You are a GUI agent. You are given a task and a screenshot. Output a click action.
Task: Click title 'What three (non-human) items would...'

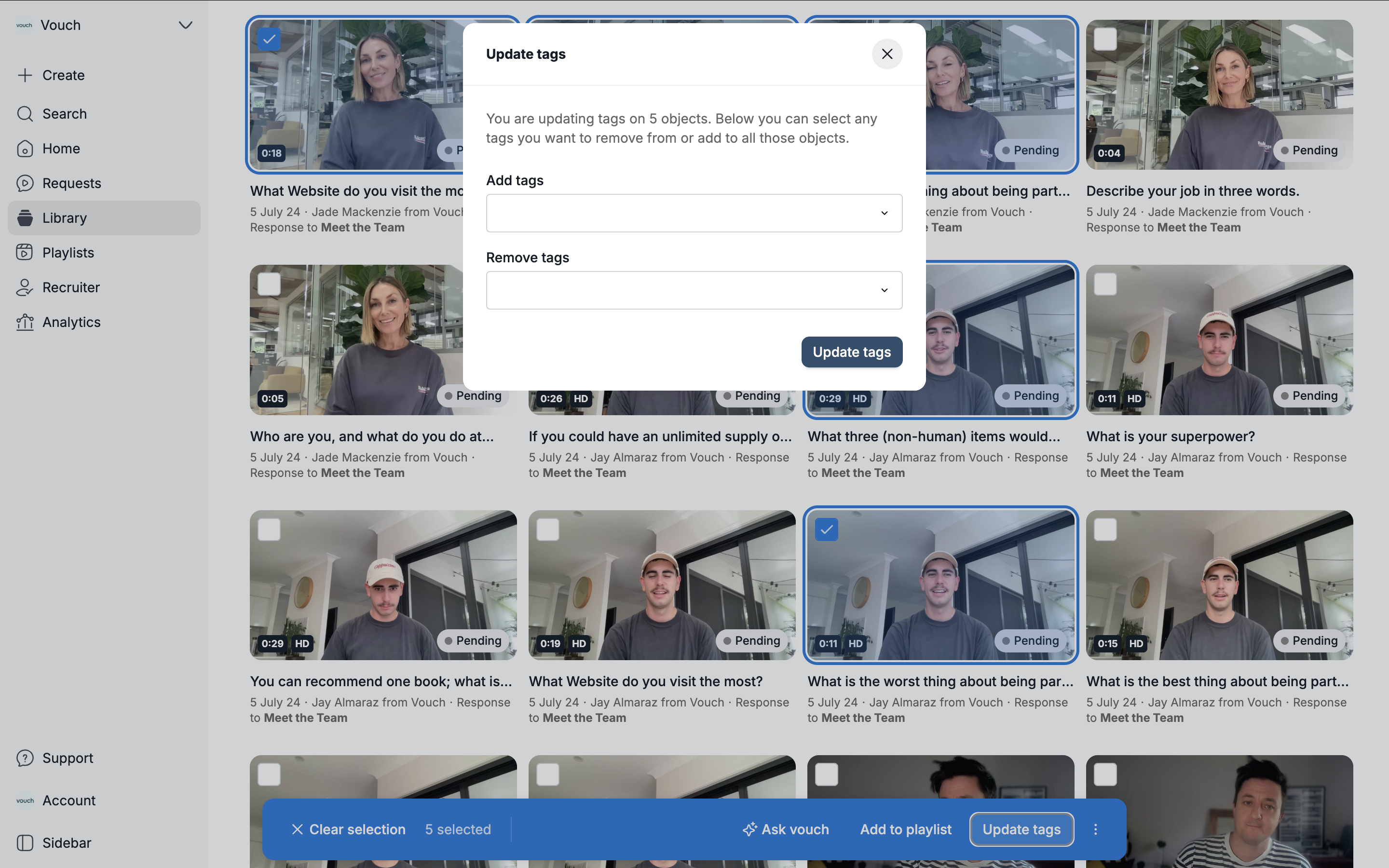[934, 437]
